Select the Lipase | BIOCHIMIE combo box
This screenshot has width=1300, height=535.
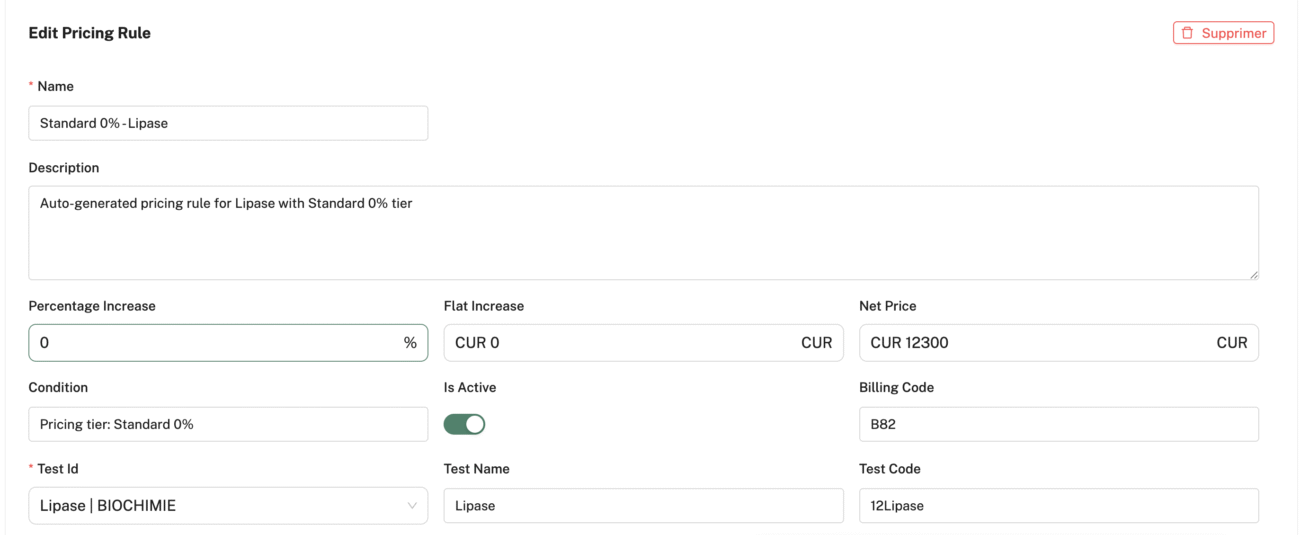pyautogui.click(x=228, y=506)
